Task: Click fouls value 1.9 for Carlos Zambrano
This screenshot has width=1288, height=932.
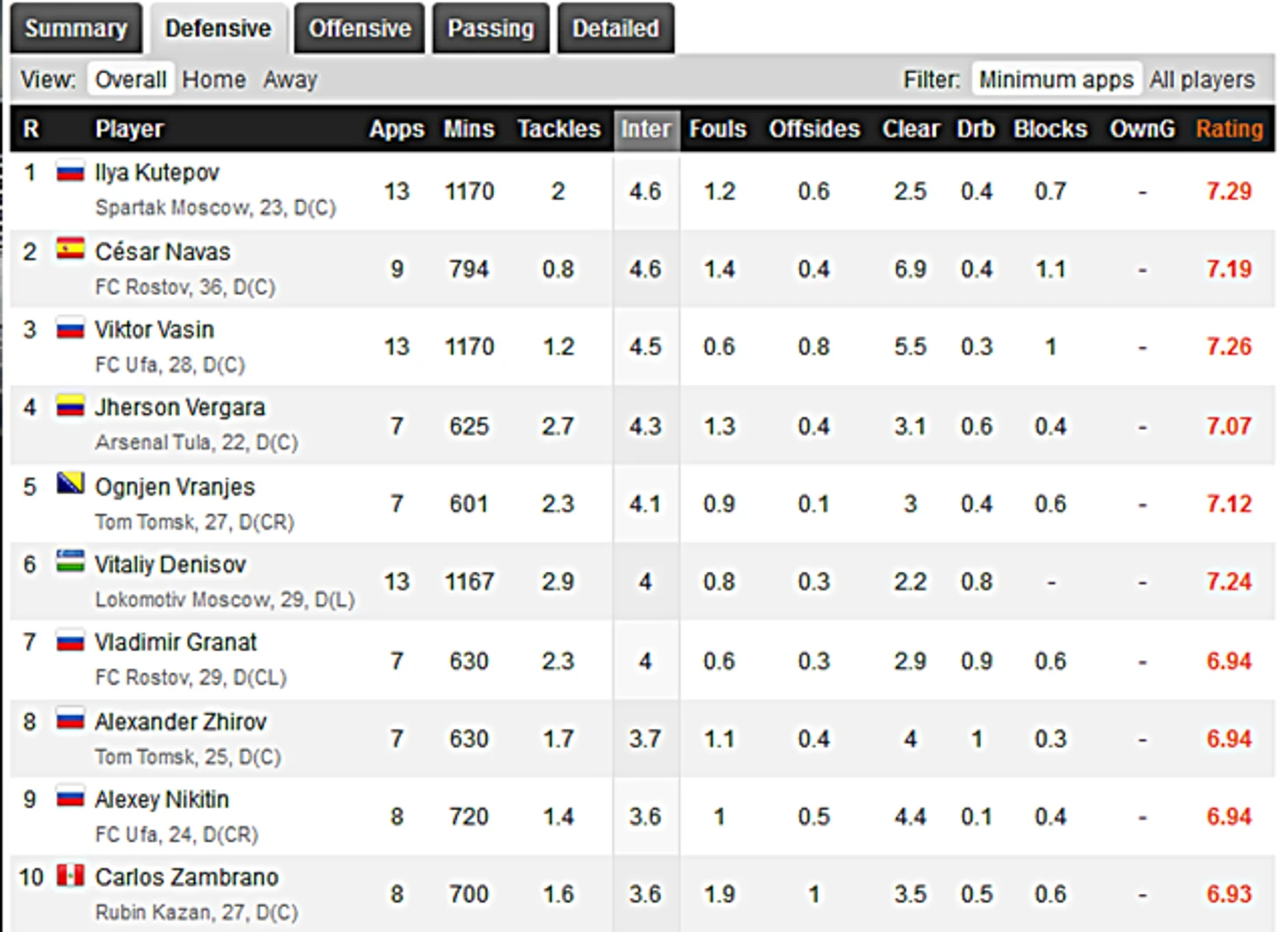Action: click(x=719, y=894)
